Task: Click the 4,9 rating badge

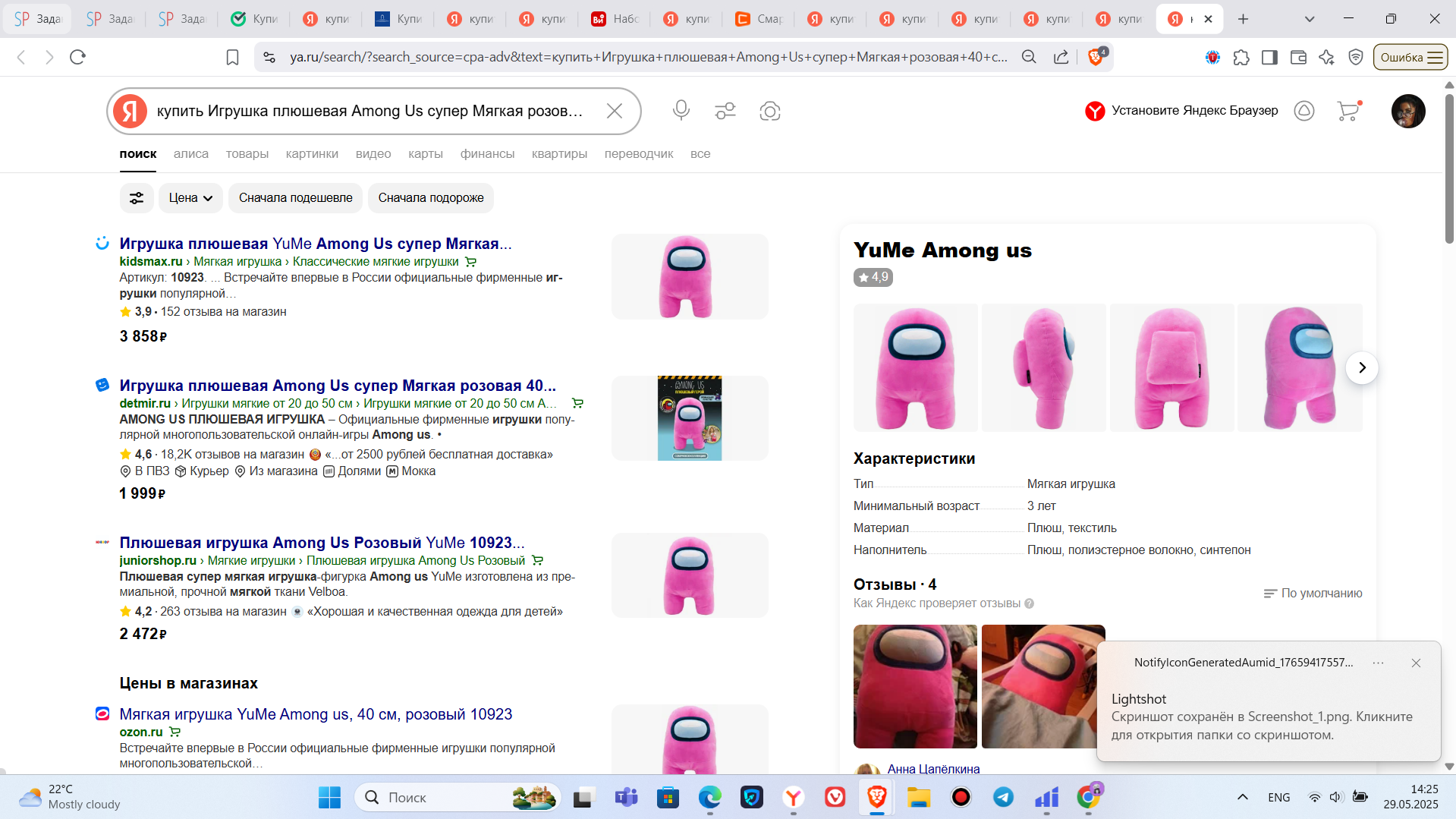Action: pyautogui.click(x=873, y=277)
